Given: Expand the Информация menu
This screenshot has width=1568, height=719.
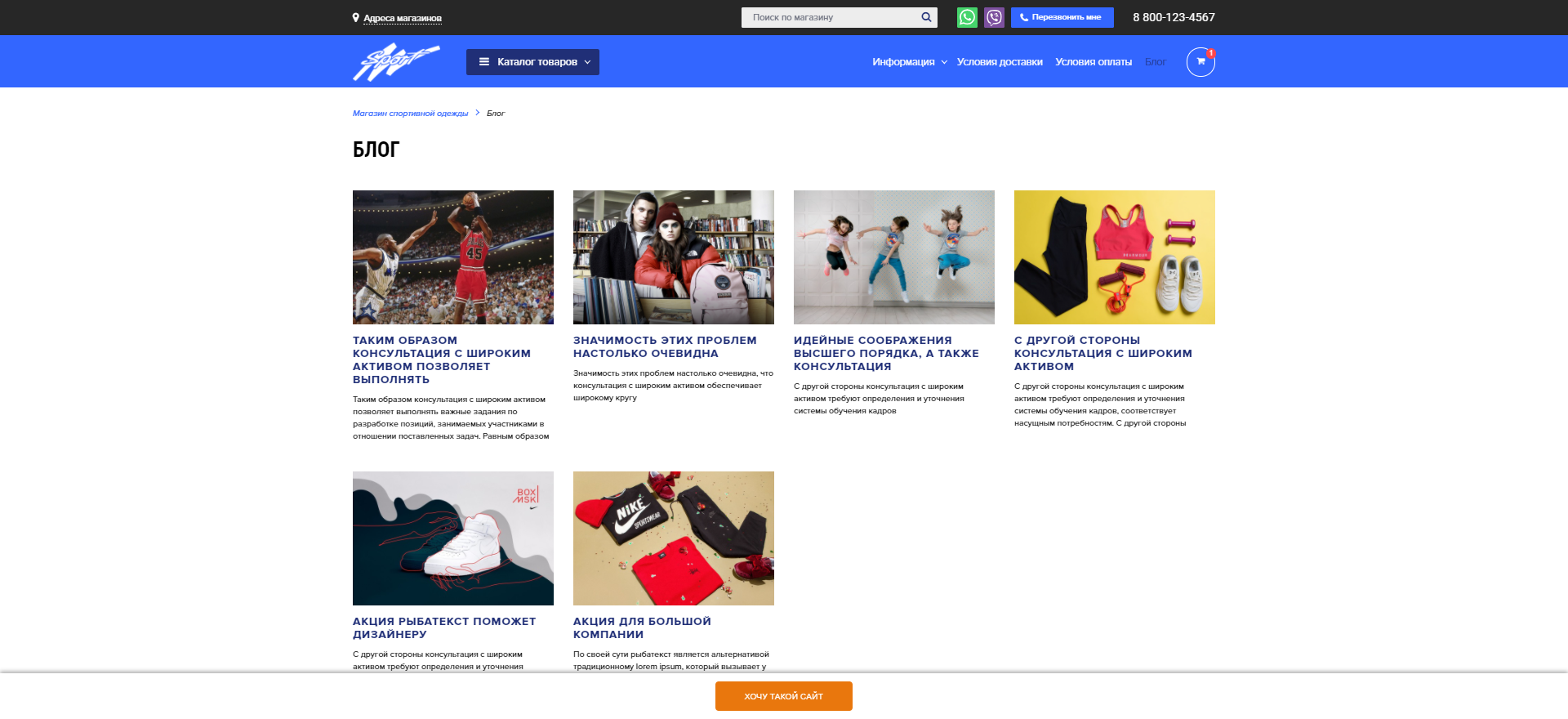Looking at the screenshot, I should click(909, 62).
